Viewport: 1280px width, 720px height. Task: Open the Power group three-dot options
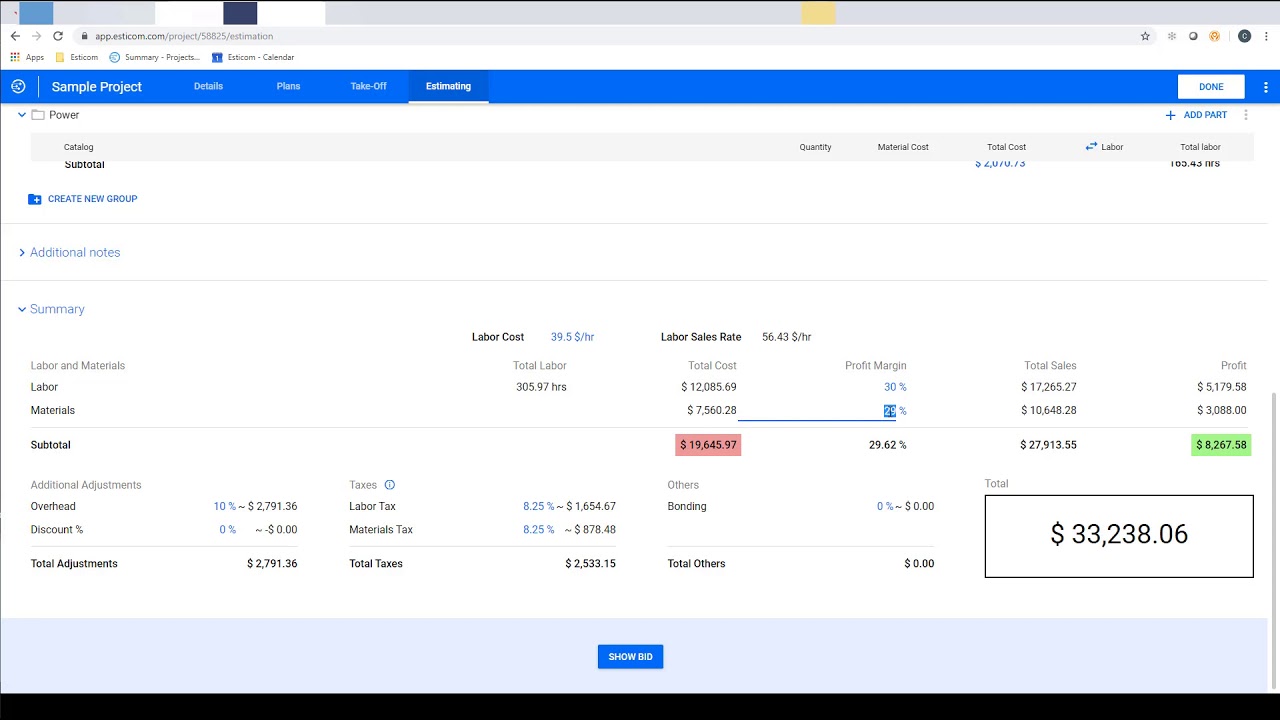tap(1246, 115)
